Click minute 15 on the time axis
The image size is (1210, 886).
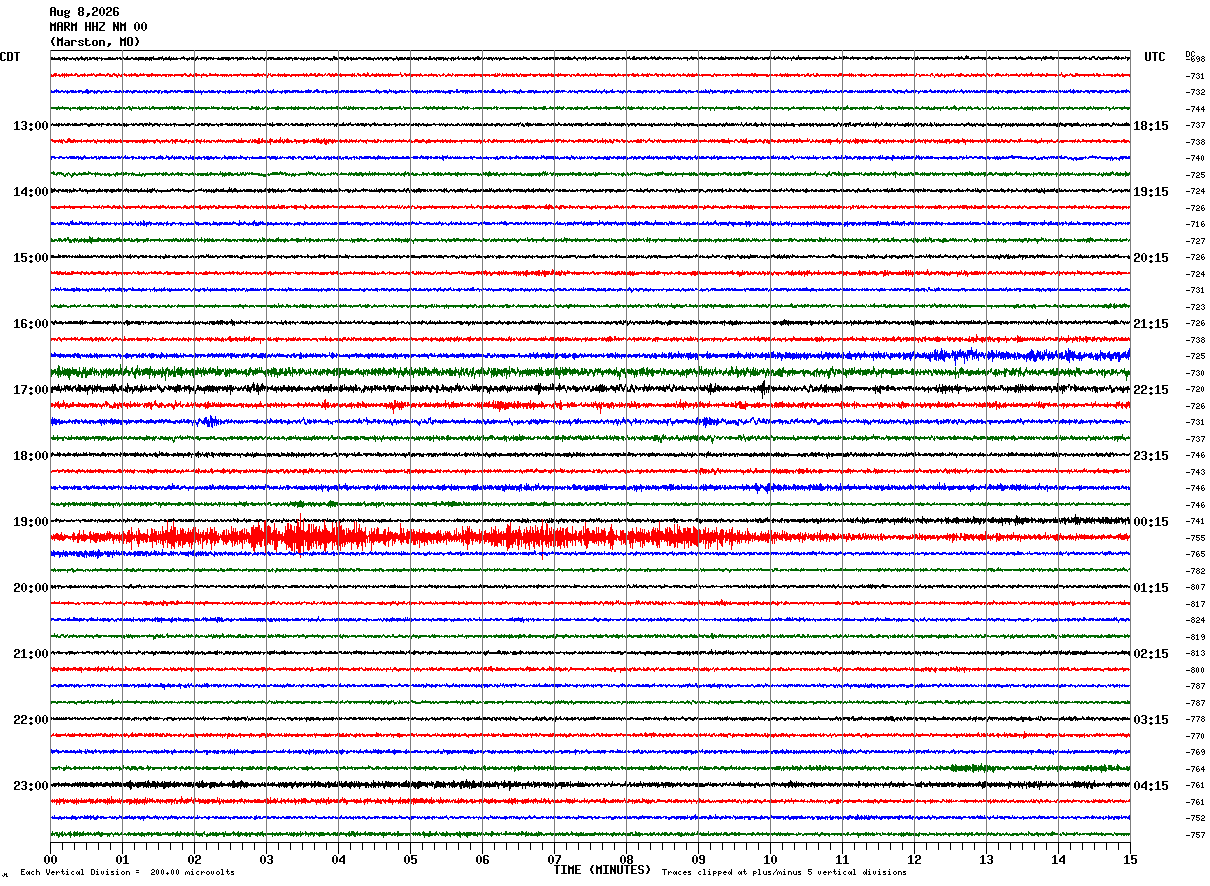[x=1130, y=859]
